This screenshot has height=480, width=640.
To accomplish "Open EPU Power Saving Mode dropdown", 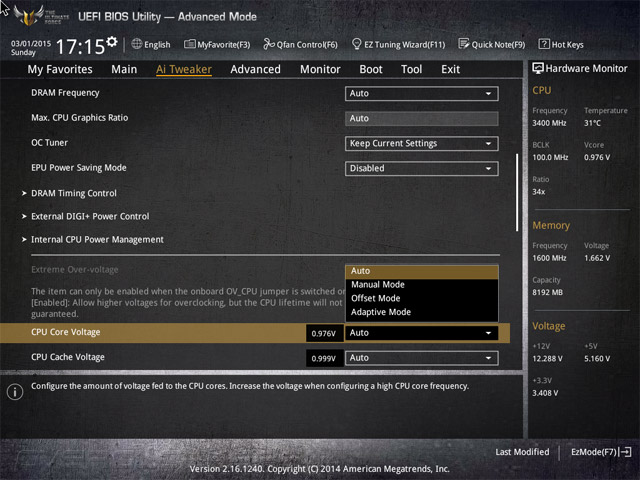I will point(421,169).
